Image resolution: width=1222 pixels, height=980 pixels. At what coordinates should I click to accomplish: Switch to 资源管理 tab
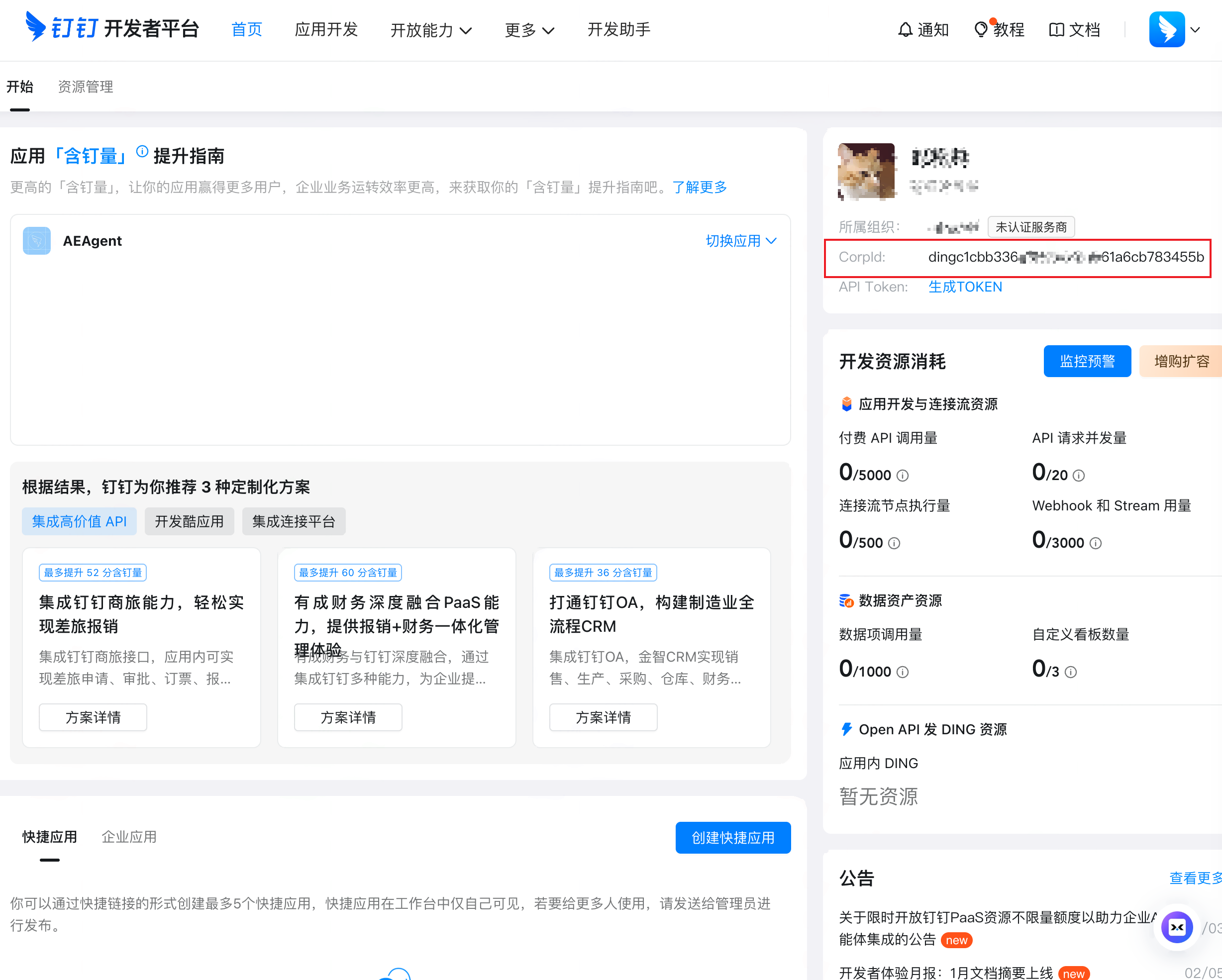(86, 87)
